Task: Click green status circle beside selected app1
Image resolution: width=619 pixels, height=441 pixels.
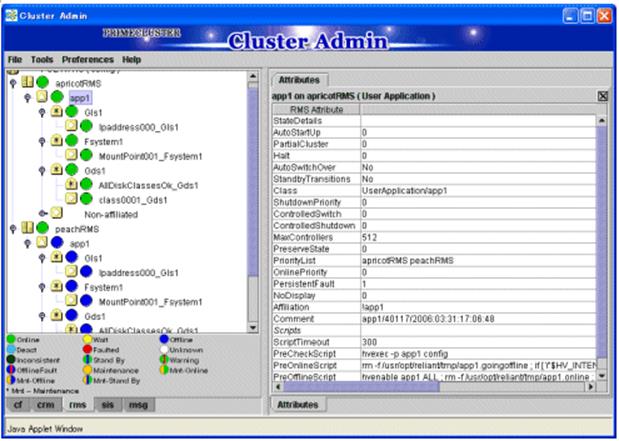Action: coord(57,97)
